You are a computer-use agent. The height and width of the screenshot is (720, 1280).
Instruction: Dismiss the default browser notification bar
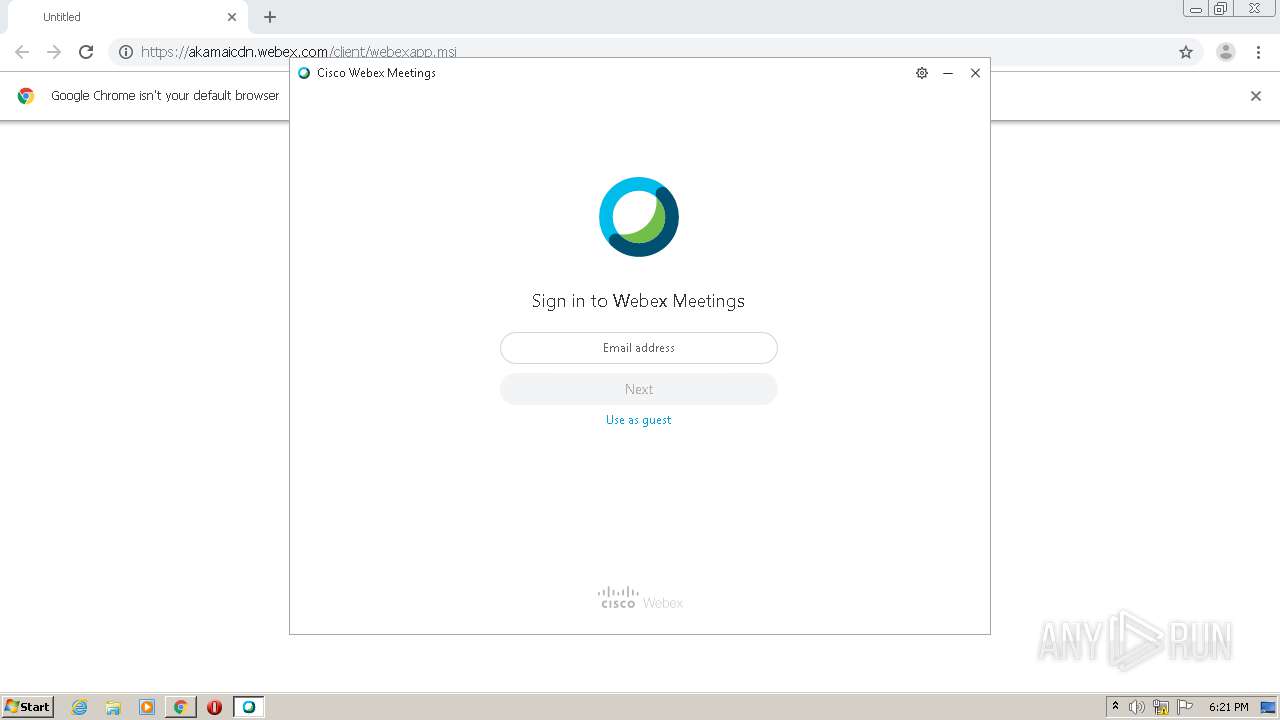(x=1256, y=96)
